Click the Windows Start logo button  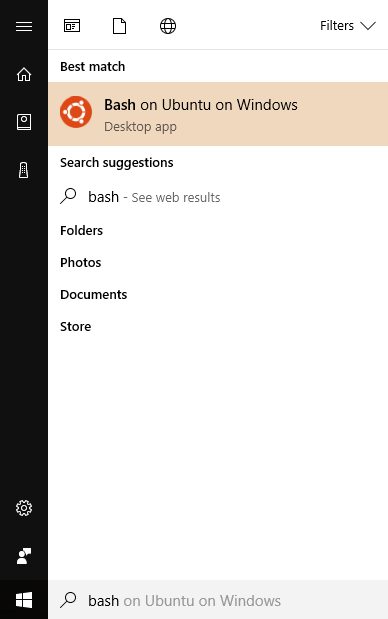(x=24, y=600)
